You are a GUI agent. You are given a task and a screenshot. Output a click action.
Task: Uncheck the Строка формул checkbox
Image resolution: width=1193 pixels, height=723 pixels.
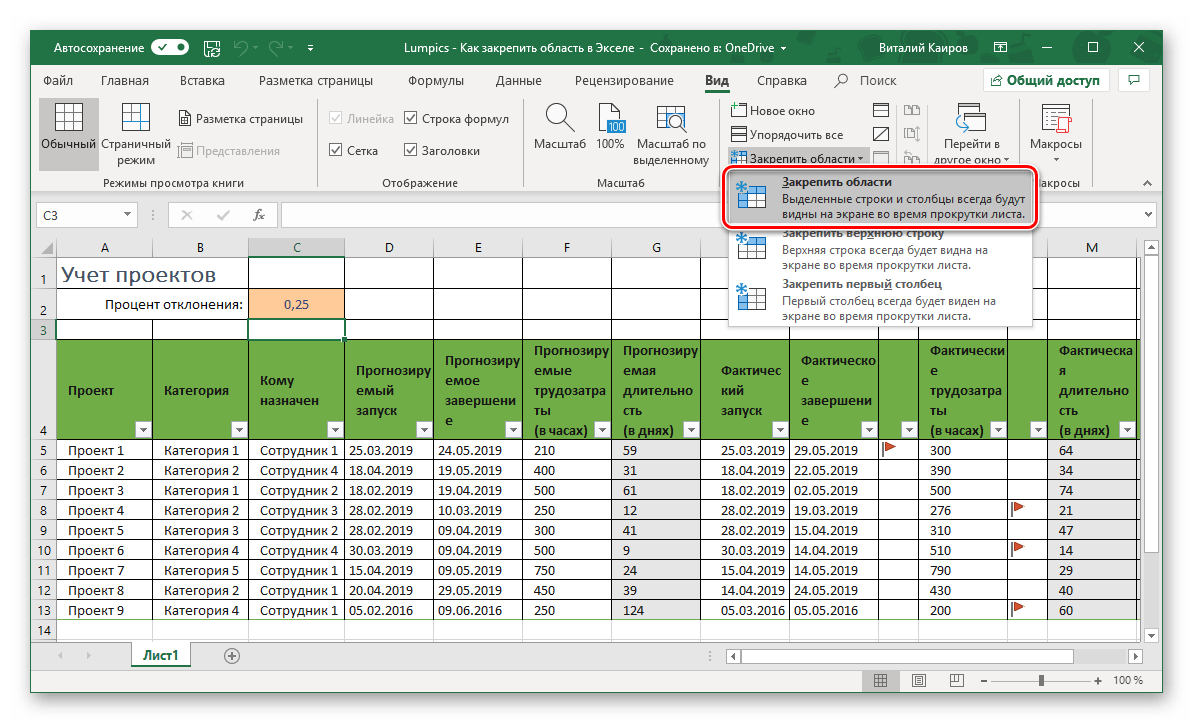[411, 119]
